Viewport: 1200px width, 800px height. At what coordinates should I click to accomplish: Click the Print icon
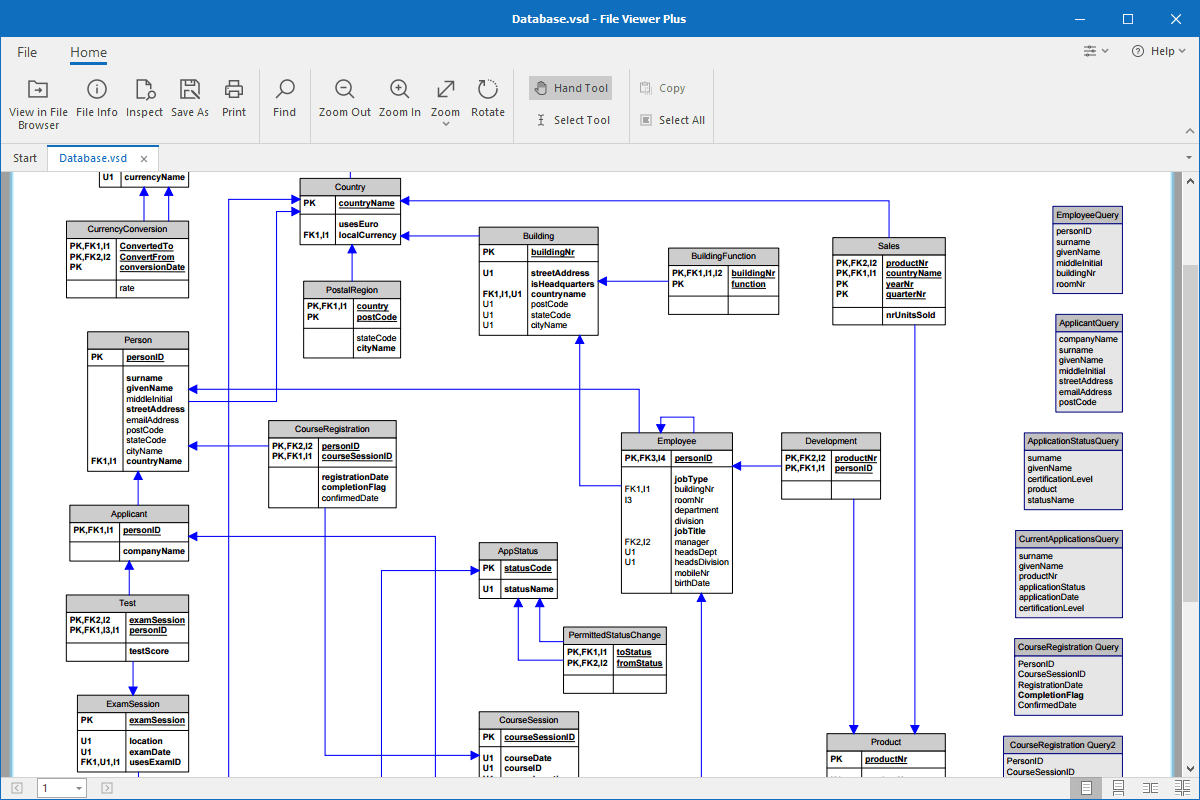click(x=233, y=98)
